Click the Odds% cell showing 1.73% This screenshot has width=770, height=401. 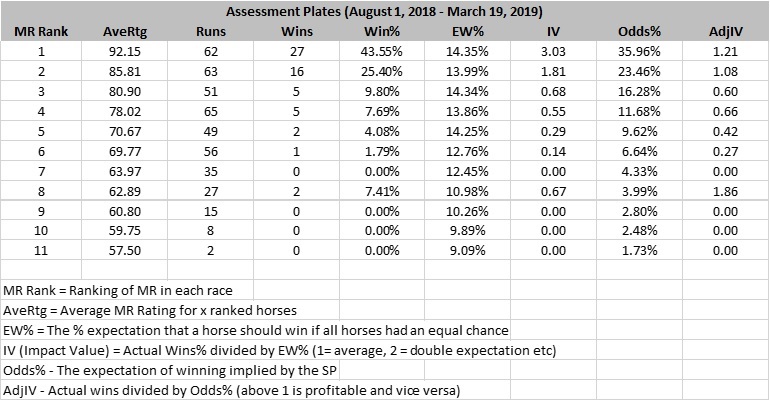639,250
